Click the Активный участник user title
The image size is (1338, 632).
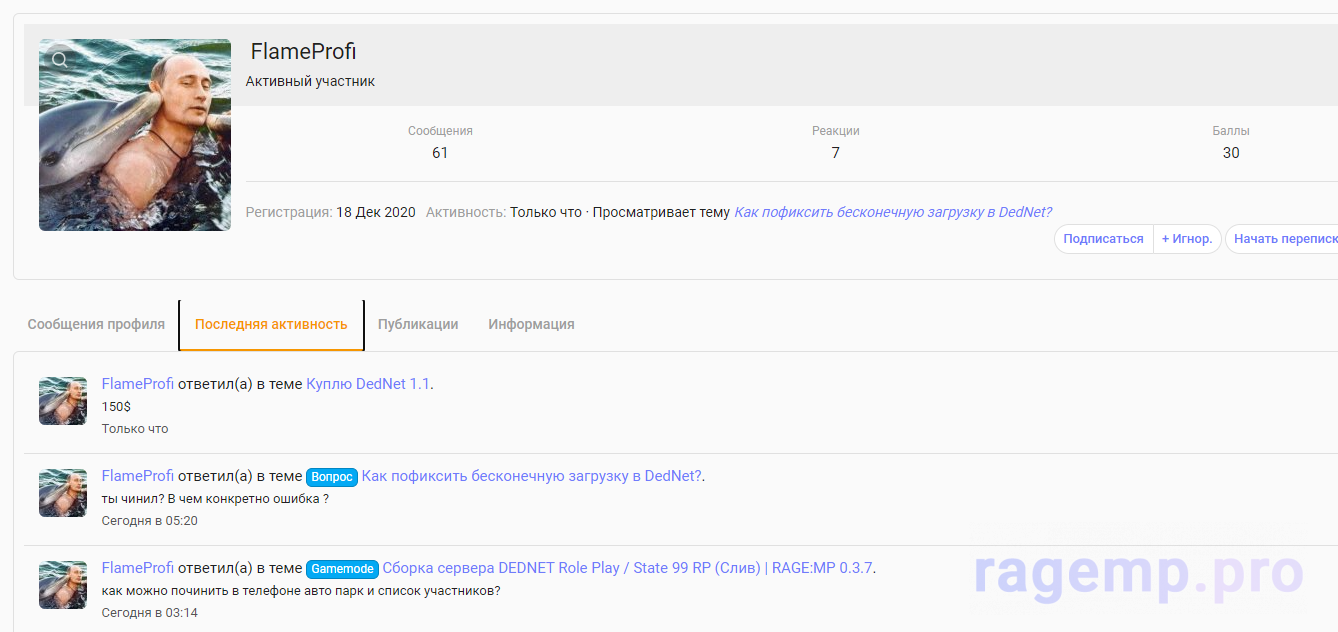(x=310, y=81)
